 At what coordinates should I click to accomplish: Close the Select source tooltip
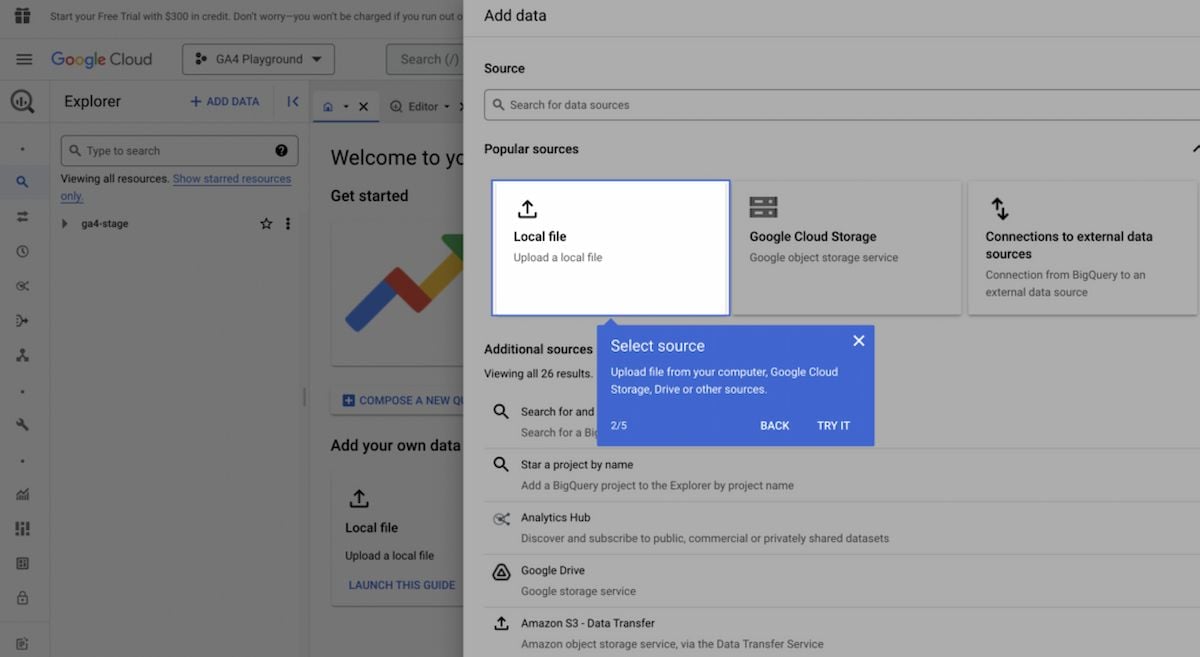point(858,341)
